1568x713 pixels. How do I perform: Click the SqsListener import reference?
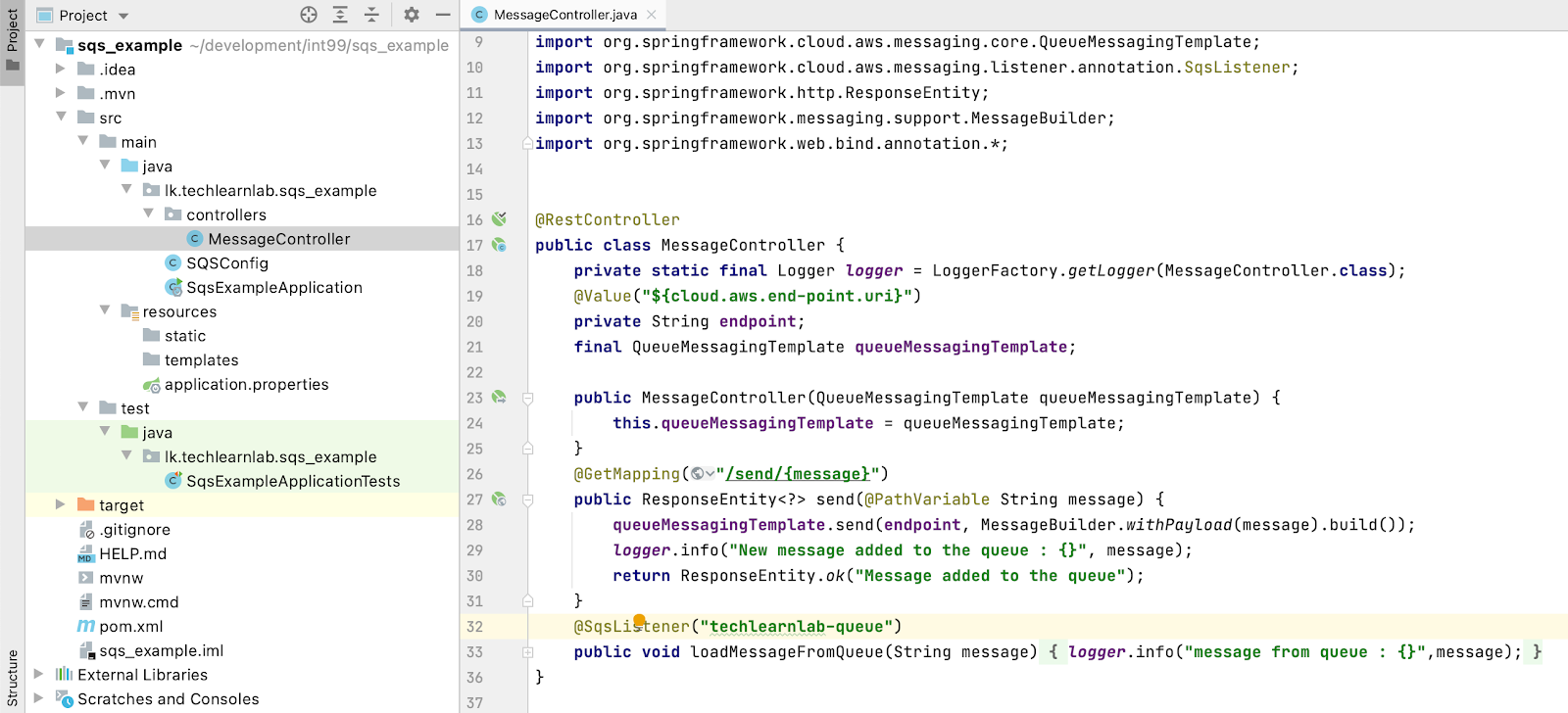(x=1237, y=68)
